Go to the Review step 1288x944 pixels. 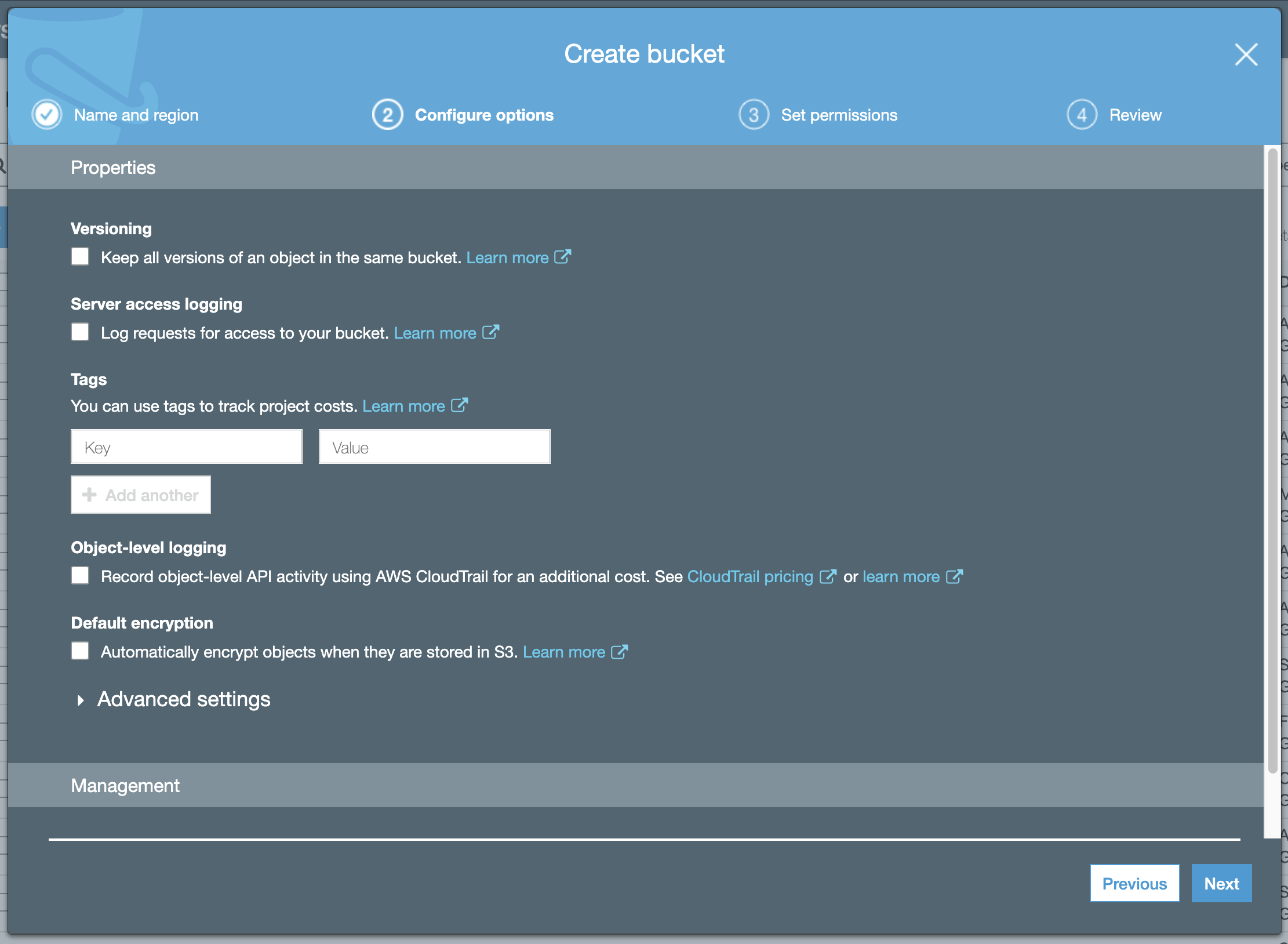pyautogui.click(x=1134, y=114)
